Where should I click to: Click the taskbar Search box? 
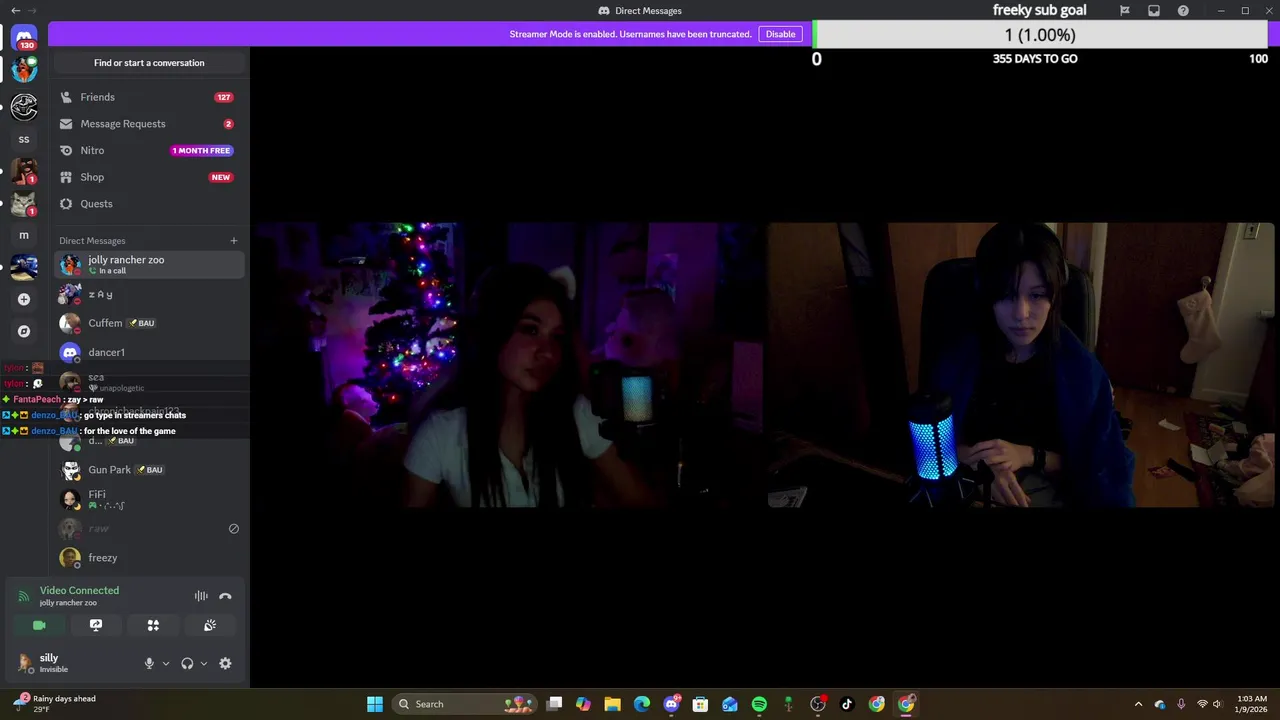pyautogui.click(x=465, y=704)
